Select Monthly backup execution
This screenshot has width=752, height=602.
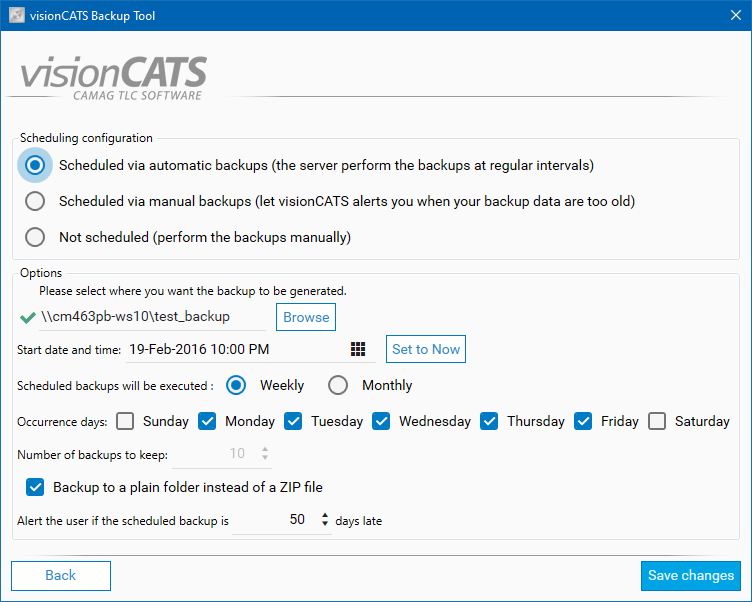pyautogui.click(x=339, y=385)
